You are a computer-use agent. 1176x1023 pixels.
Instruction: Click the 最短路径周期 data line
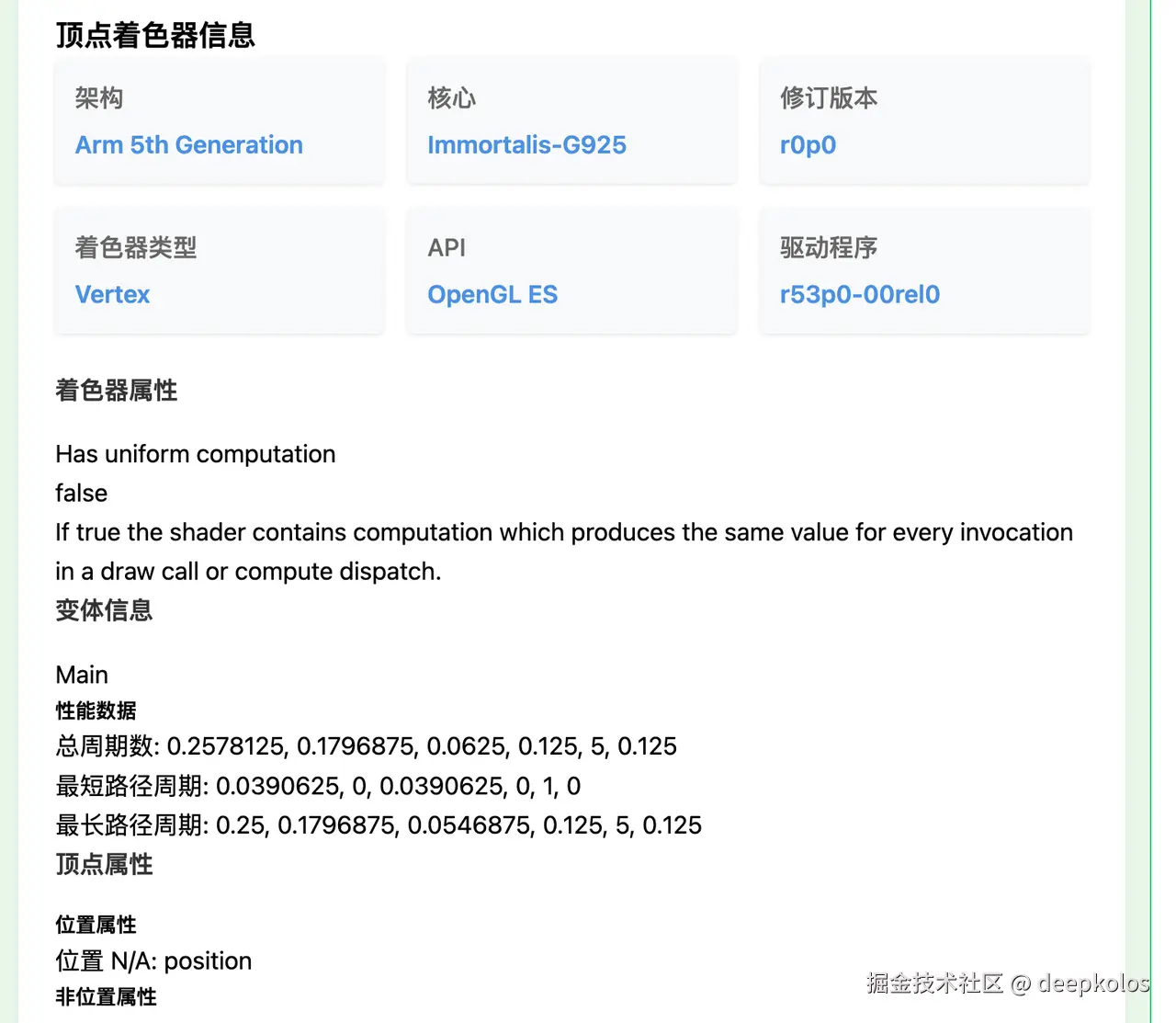pos(318,786)
